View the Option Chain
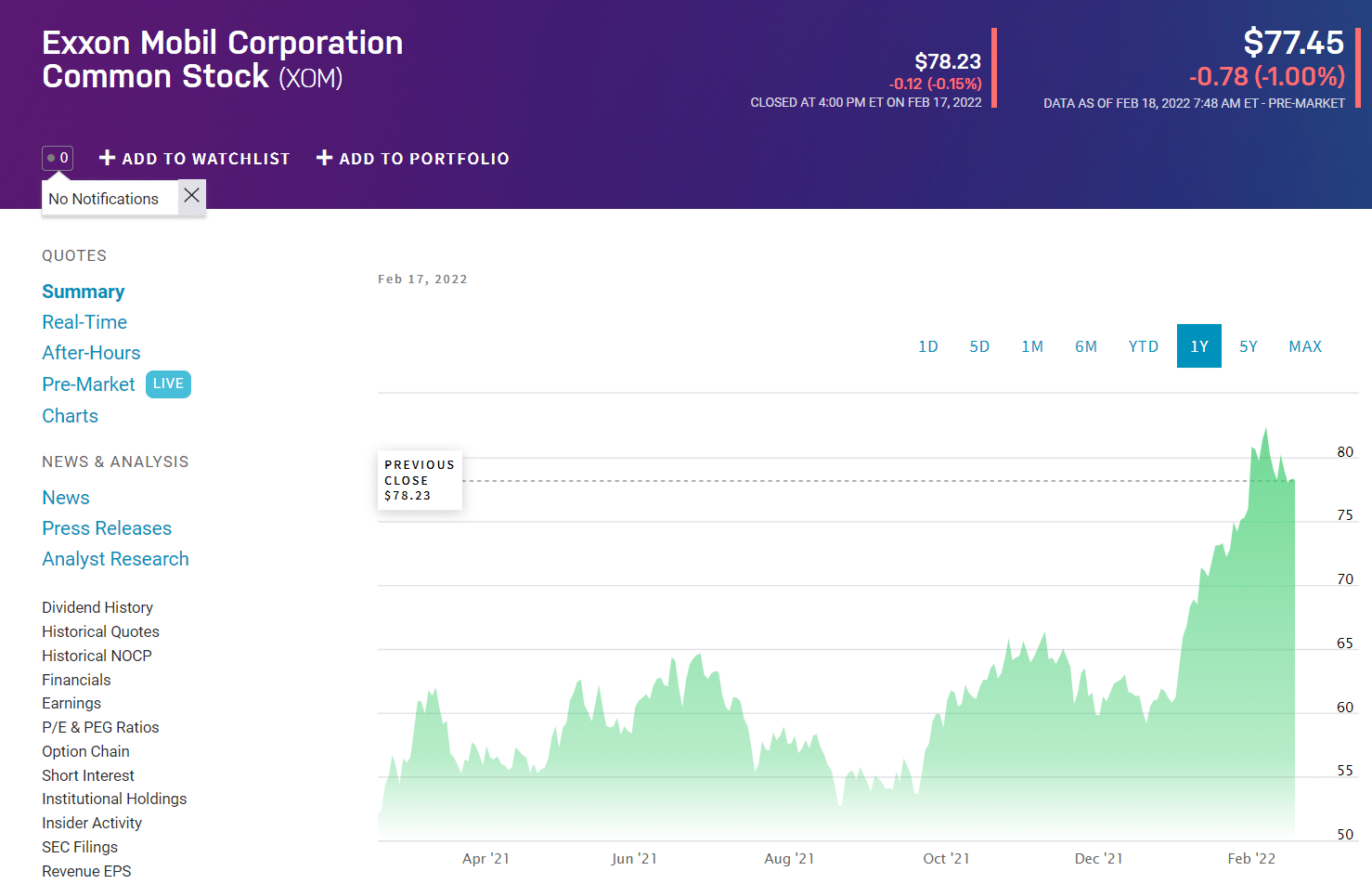The image size is (1372, 884). click(x=85, y=751)
